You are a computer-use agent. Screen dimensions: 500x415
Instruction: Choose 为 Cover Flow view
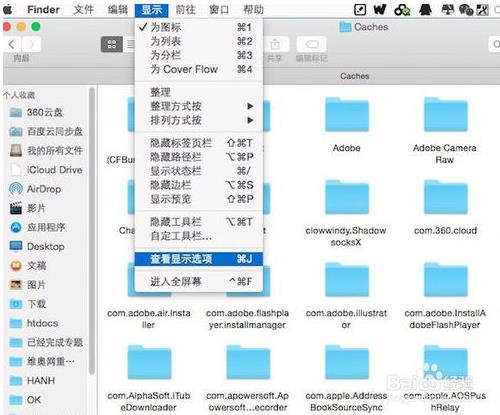click(199, 69)
